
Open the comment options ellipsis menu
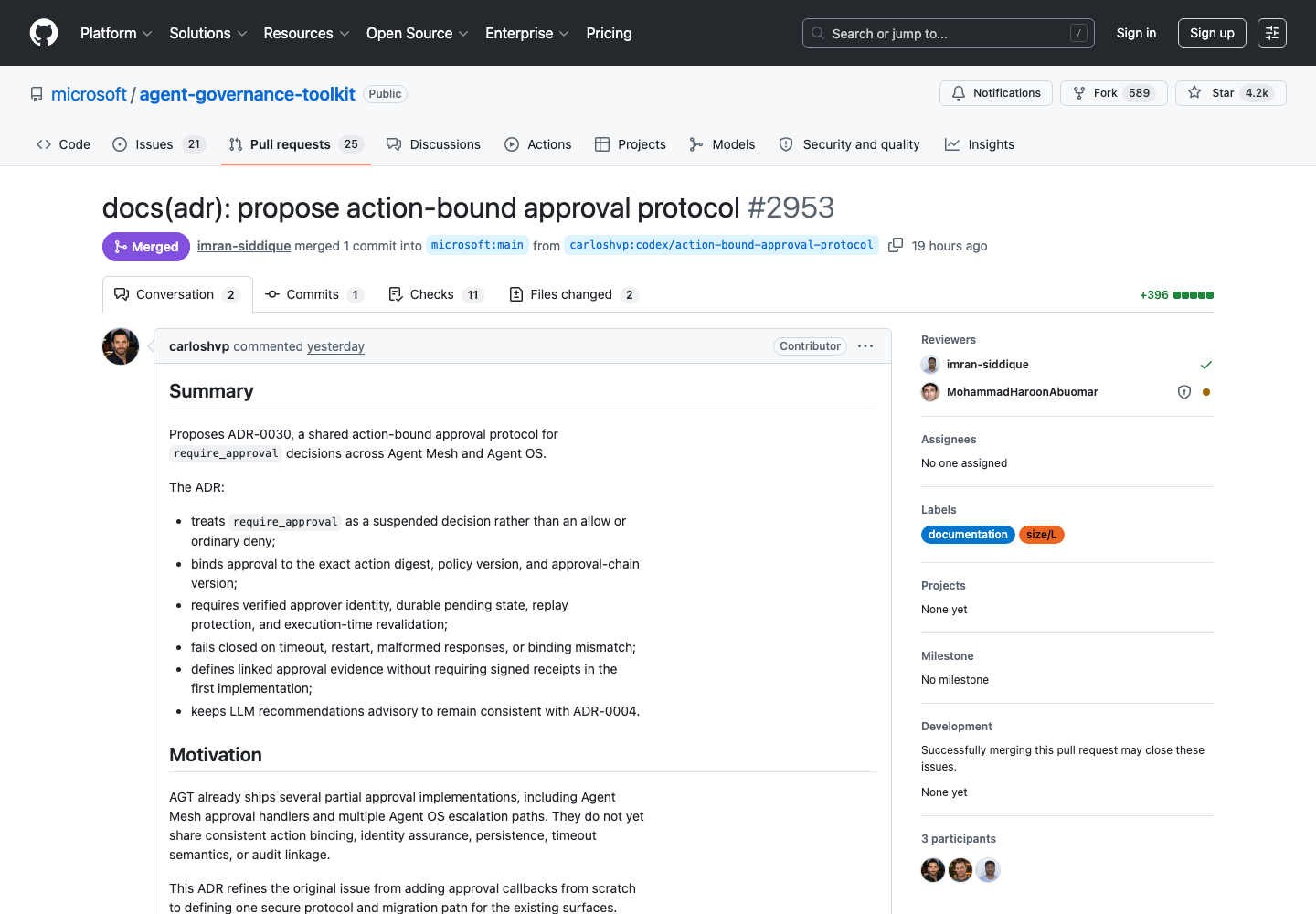(865, 346)
